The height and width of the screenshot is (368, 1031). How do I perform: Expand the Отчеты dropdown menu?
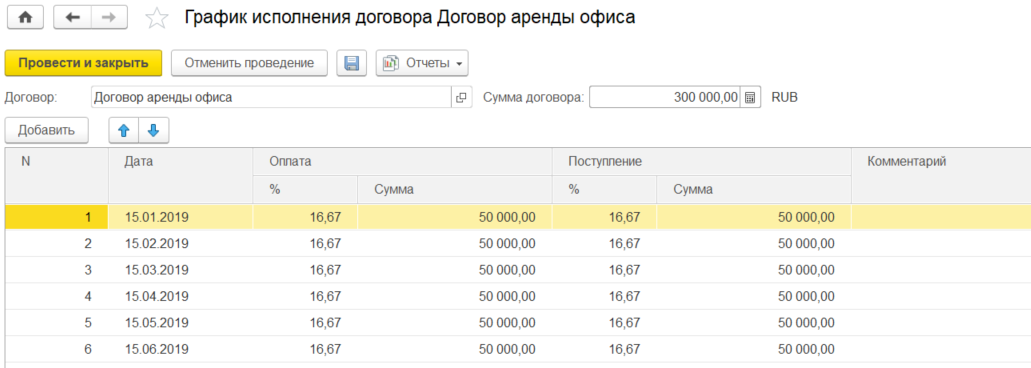422,63
